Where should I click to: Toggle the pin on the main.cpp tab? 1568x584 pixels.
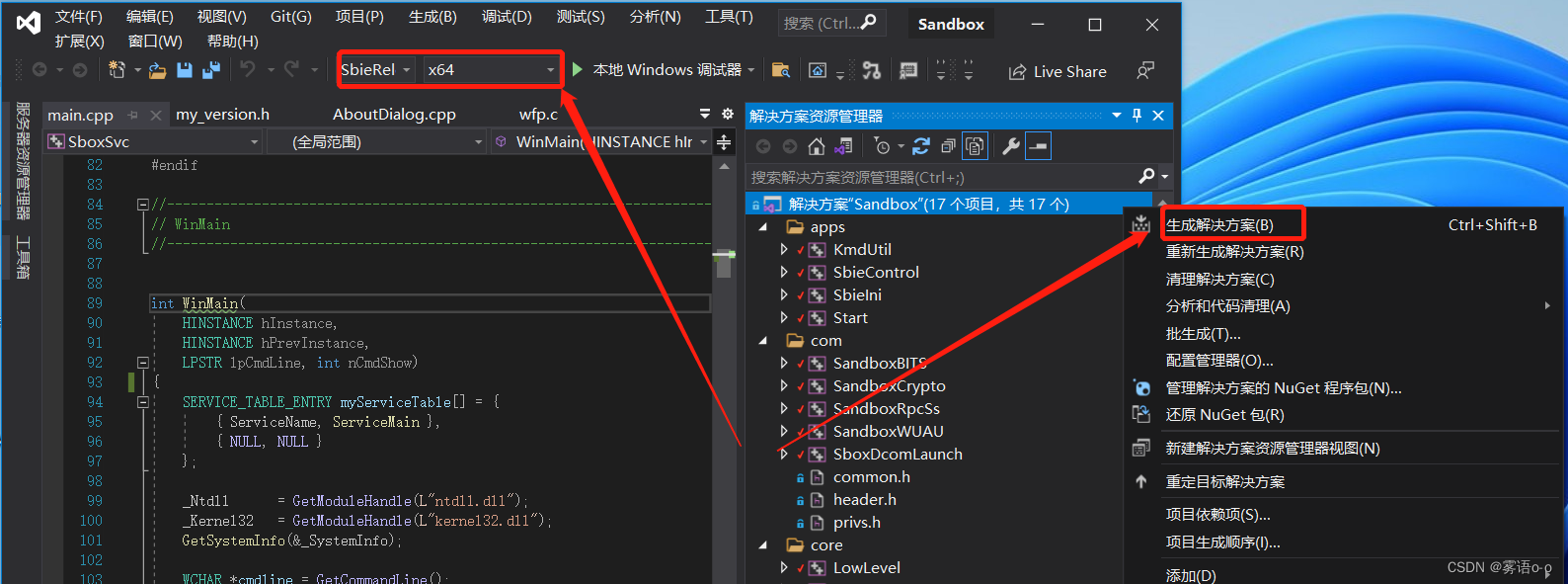point(132,115)
